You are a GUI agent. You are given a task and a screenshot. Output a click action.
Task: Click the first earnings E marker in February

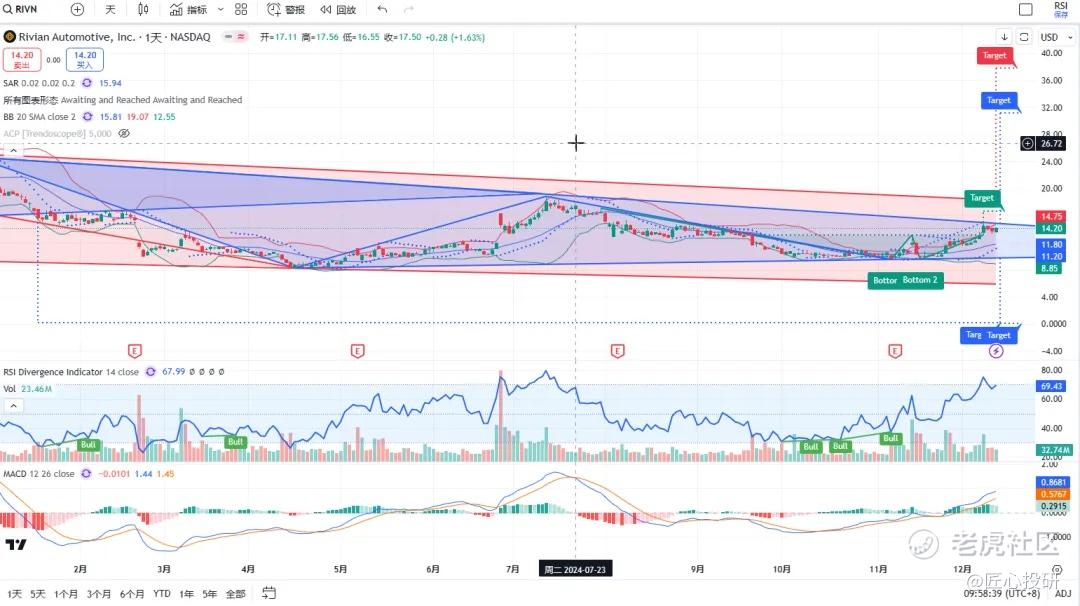click(134, 351)
